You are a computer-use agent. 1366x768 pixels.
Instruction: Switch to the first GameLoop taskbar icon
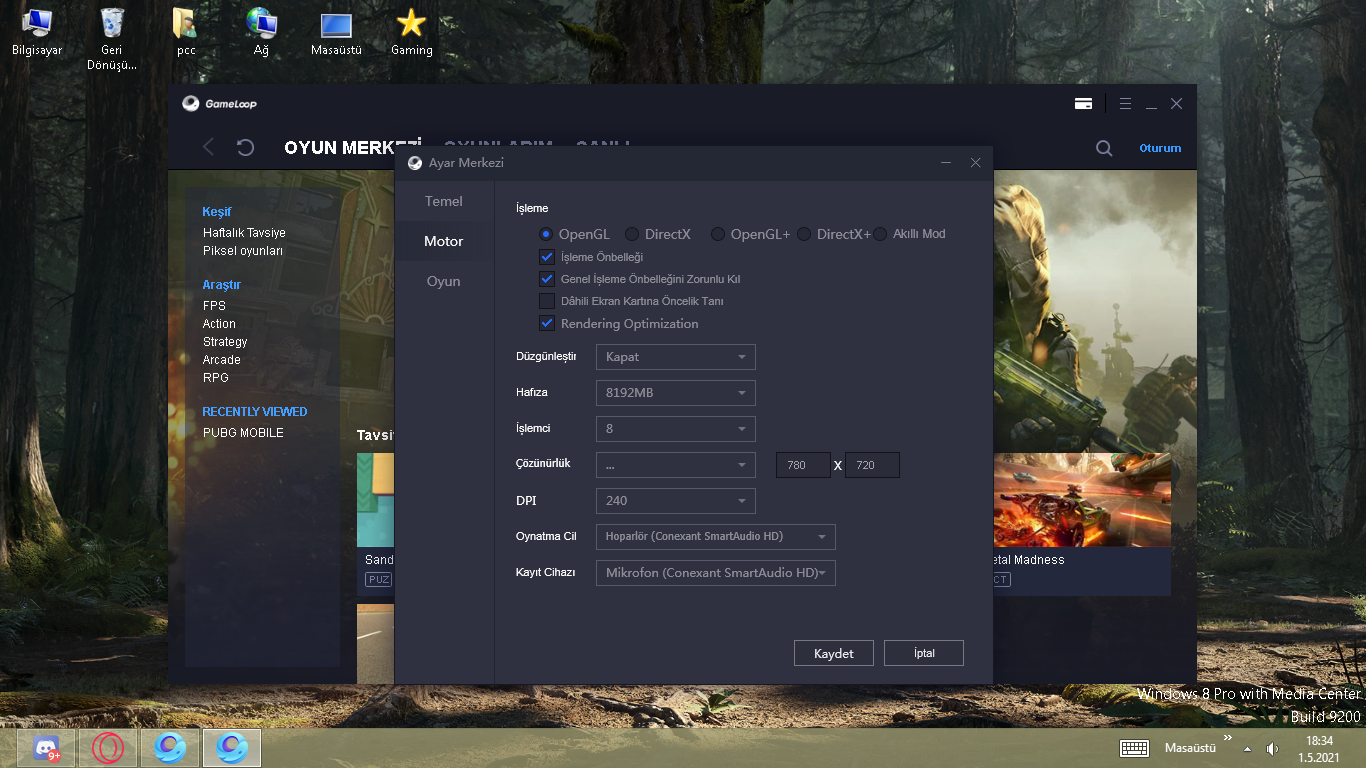click(170, 748)
